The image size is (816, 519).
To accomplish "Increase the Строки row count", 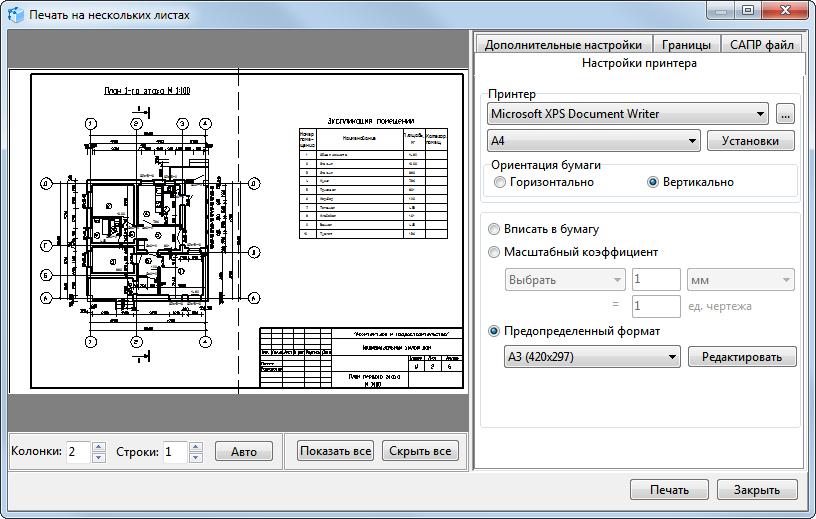I will point(196,446).
